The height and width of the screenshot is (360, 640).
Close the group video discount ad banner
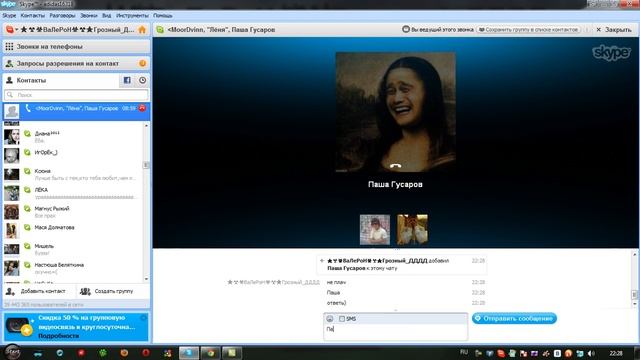(144, 318)
